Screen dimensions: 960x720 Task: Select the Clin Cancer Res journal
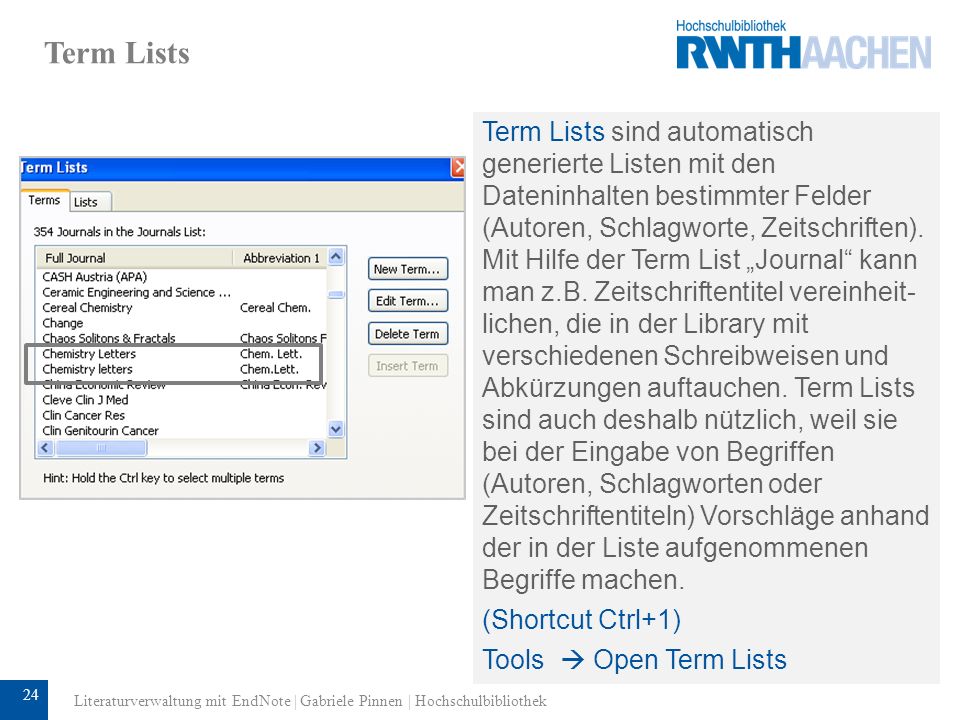tap(84, 415)
